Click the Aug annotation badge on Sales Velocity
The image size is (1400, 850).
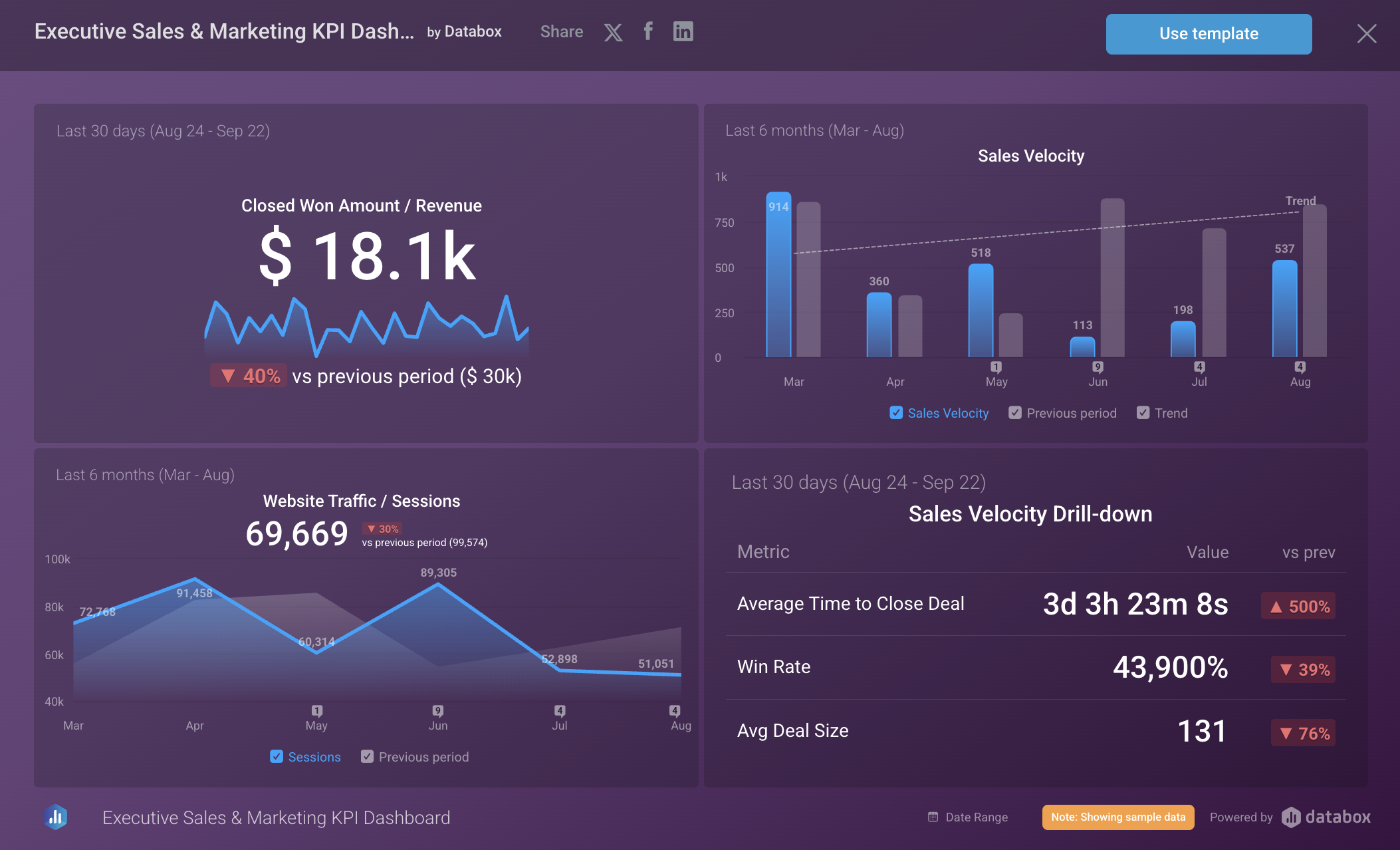pyautogui.click(x=1300, y=366)
